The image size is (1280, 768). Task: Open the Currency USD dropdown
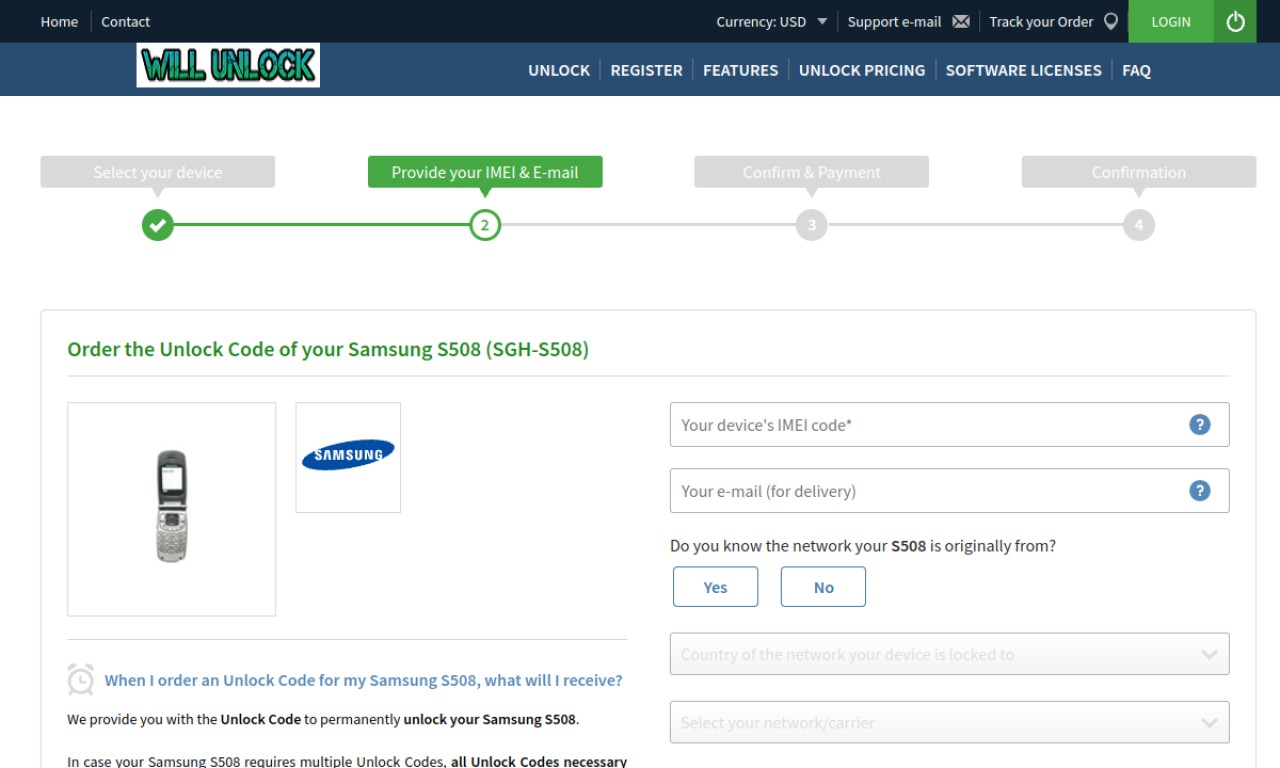pyautogui.click(x=772, y=22)
